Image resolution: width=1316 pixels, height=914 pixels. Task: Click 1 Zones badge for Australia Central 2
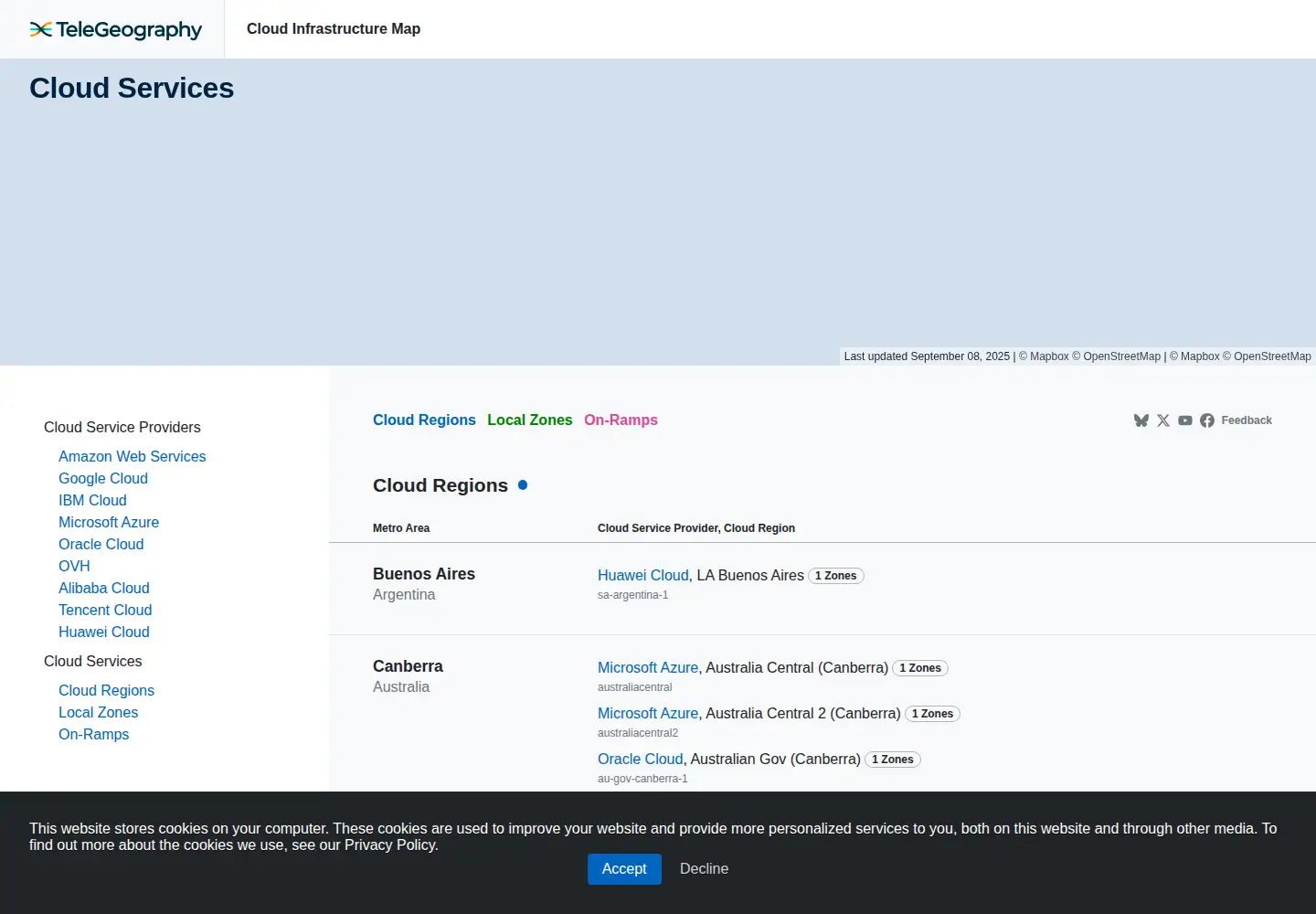[932, 714]
